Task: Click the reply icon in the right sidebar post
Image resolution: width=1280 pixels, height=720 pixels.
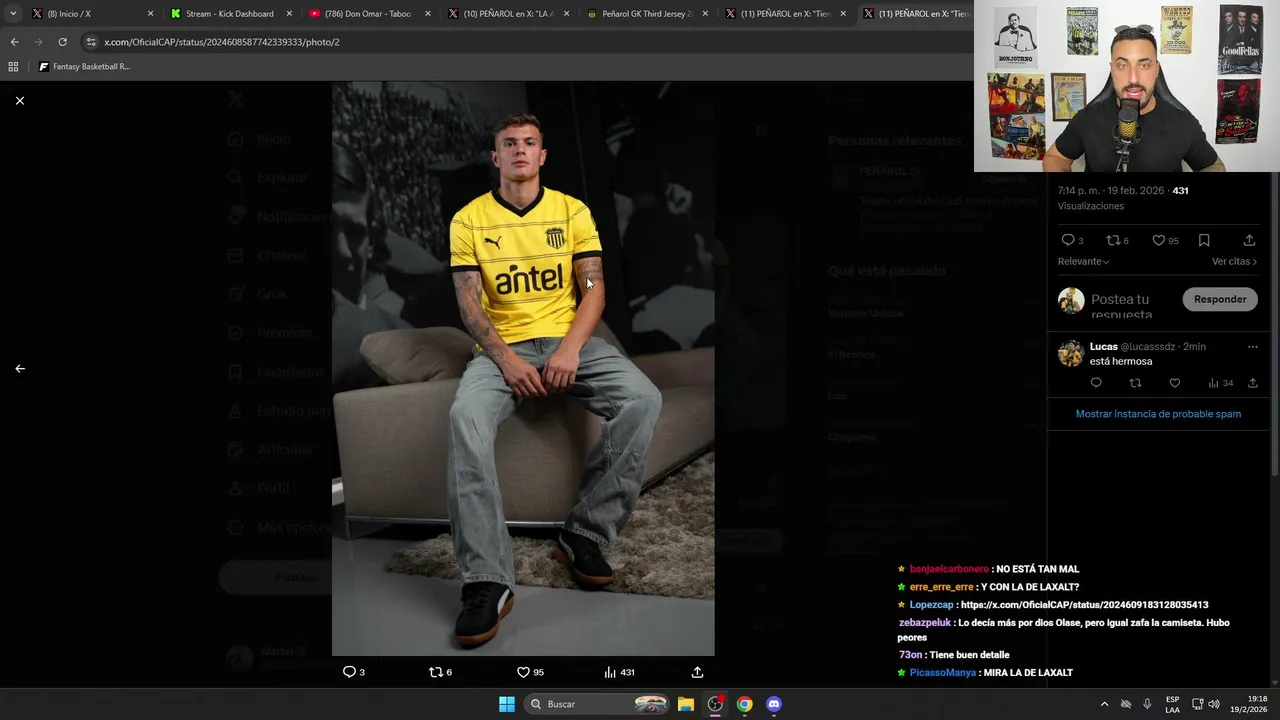Action: tap(1067, 240)
